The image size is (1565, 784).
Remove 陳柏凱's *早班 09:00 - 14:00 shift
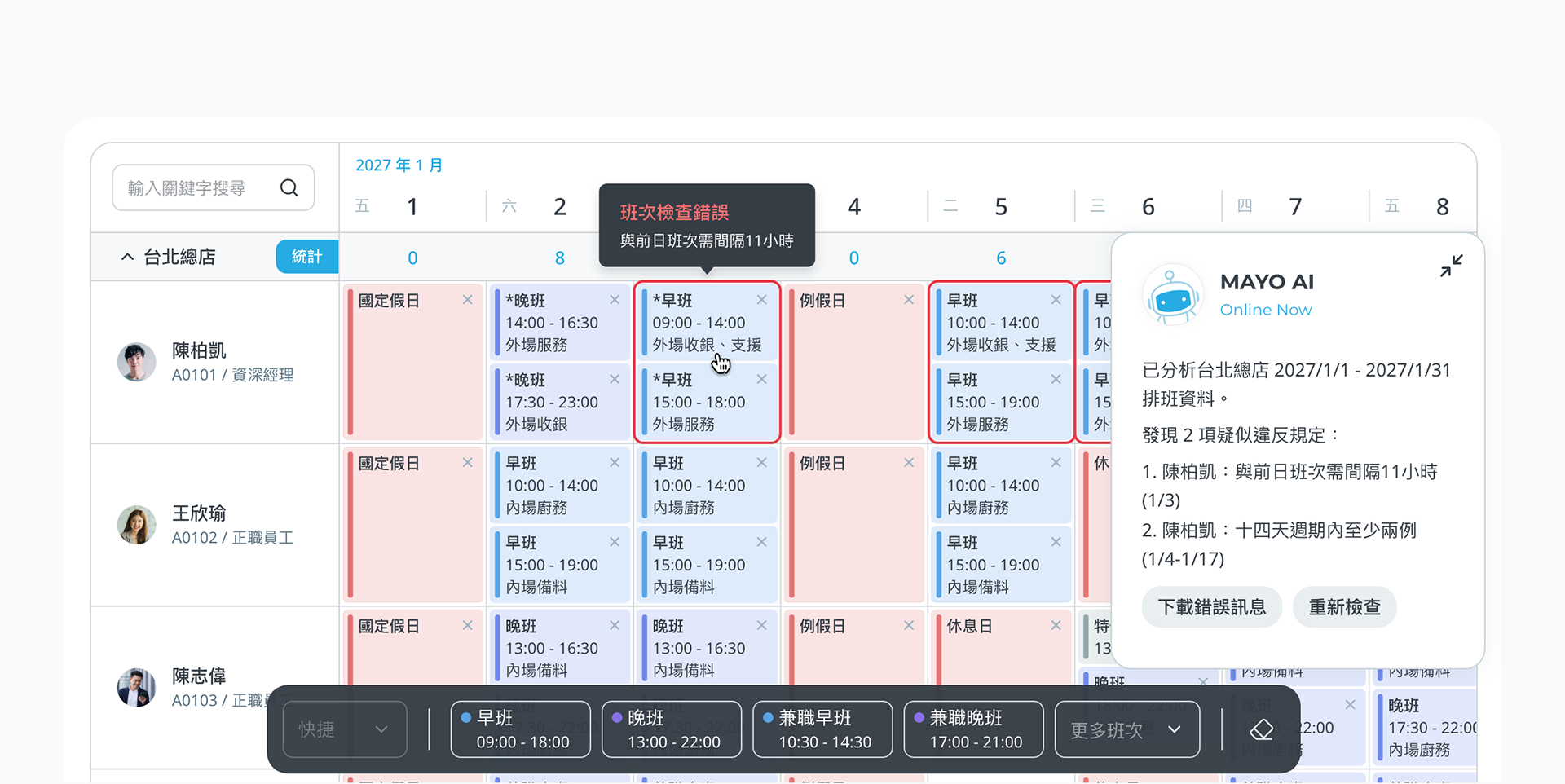pyautogui.click(x=761, y=300)
